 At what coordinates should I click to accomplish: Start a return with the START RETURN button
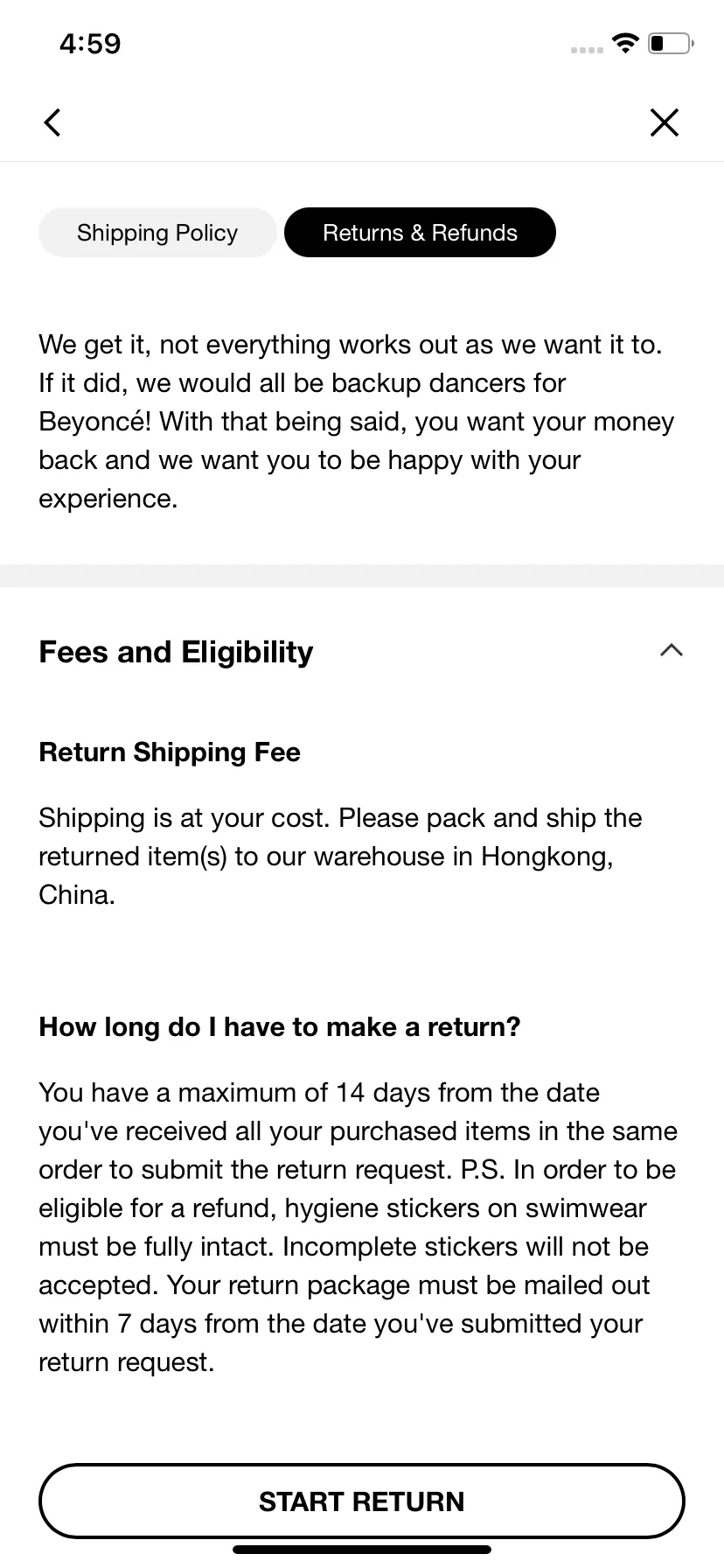362,1501
